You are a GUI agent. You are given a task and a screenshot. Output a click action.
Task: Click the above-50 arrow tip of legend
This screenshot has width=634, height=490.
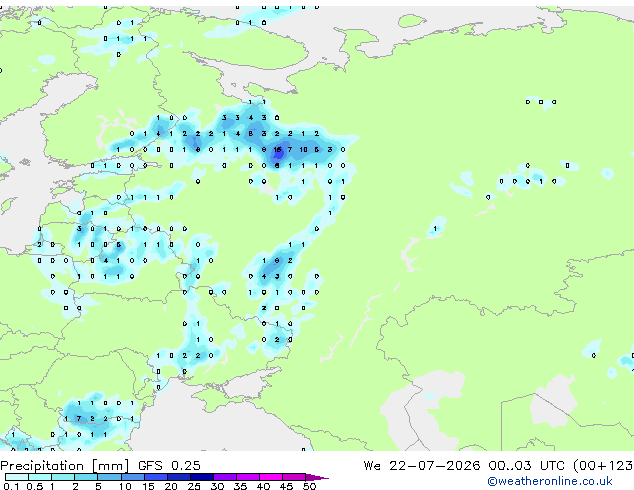[317, 477]
